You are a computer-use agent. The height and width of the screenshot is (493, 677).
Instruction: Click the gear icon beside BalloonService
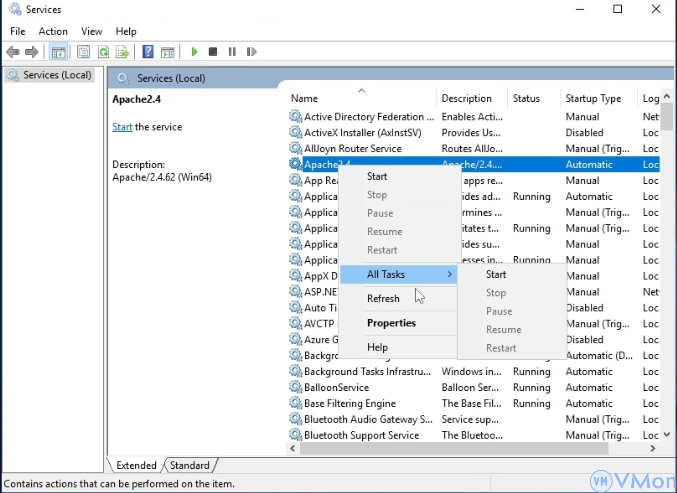tap(295, 388)
